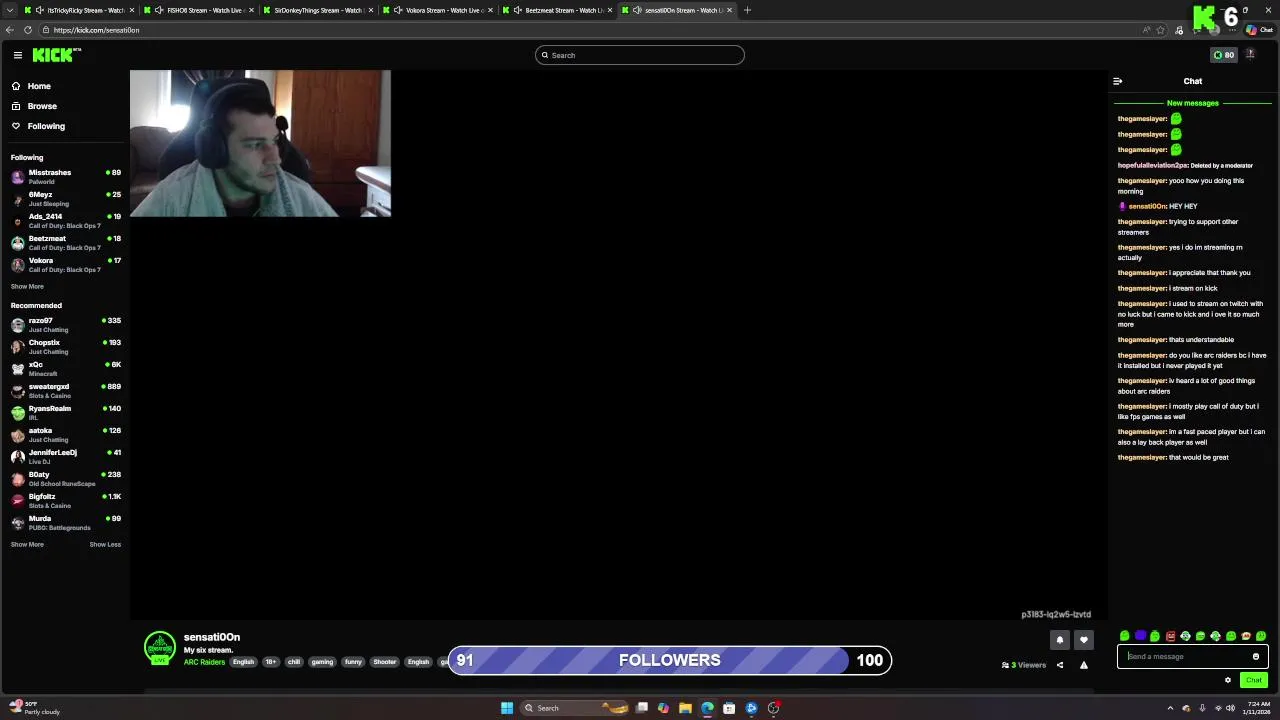Open Murda channel in Recommended

coord(65,523)
